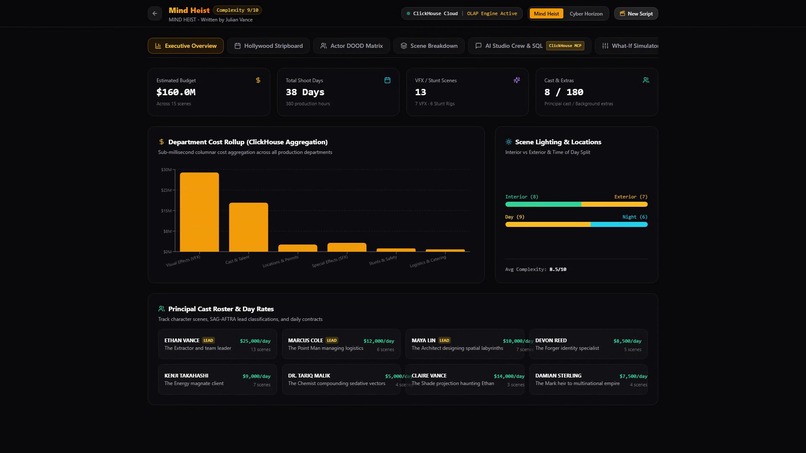Click the LEAD badge next to Marcus Cole

pos(332,340)
